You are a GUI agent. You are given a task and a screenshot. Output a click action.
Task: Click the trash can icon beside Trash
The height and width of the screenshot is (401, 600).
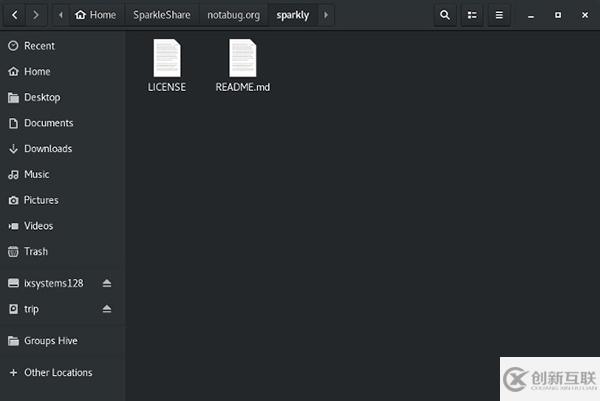pyautogui.click(x=13, y=251)
